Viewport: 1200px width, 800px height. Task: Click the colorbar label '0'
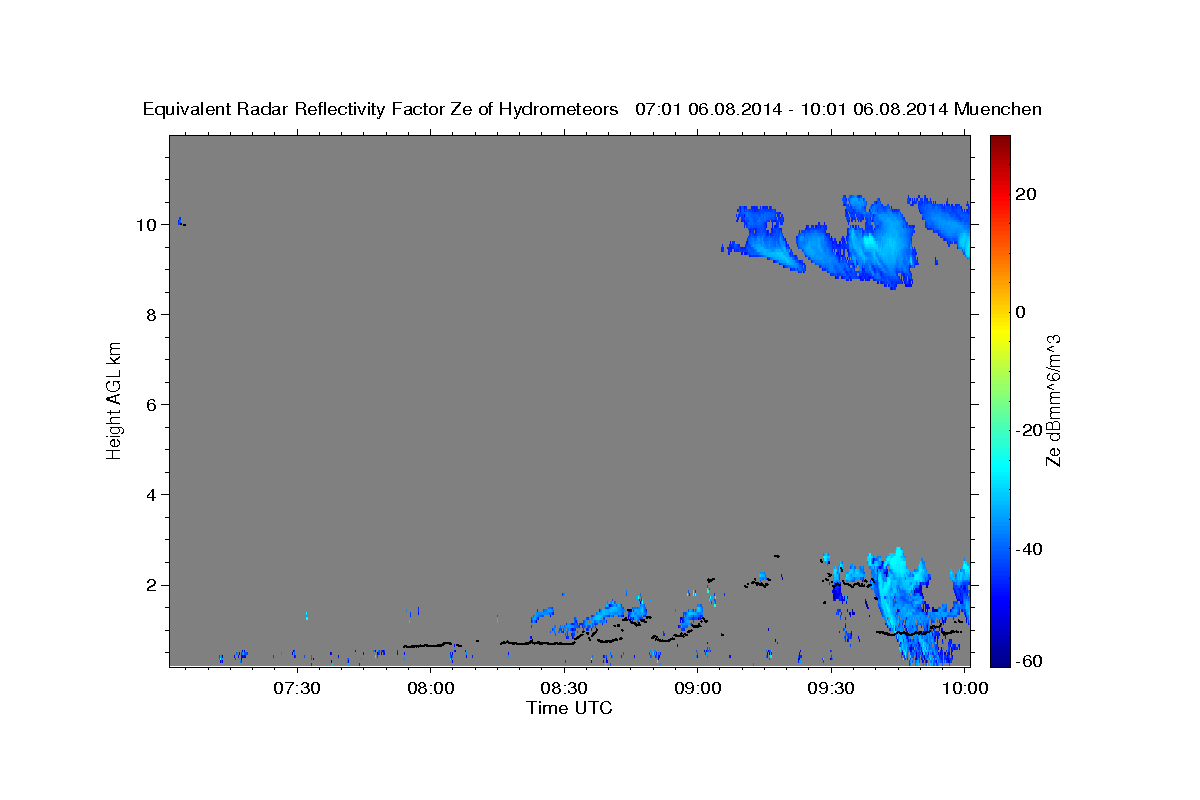coord(1020,312)
